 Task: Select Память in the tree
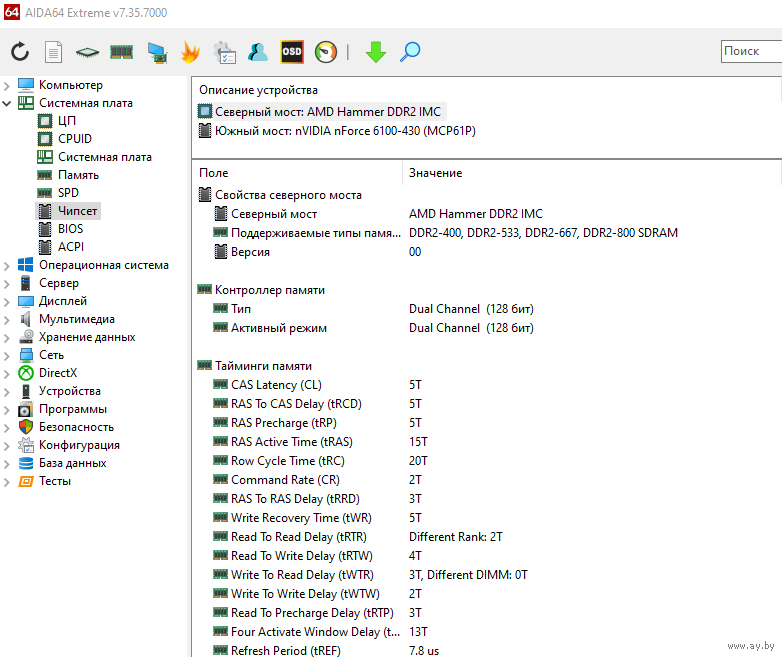[78, 175]
